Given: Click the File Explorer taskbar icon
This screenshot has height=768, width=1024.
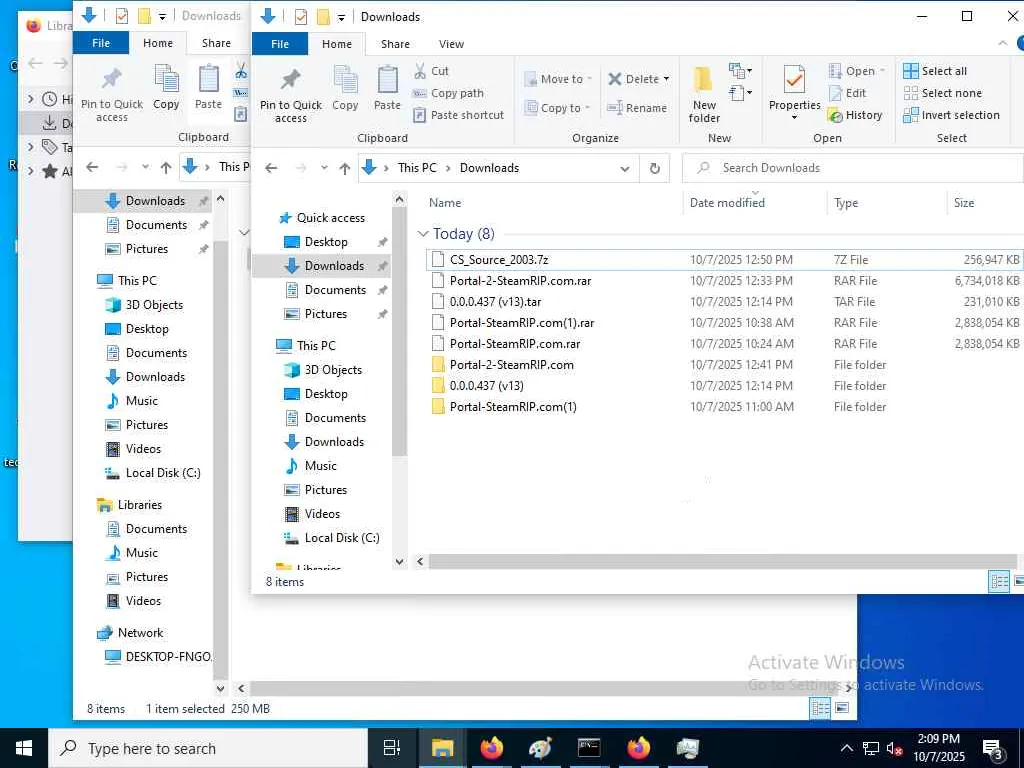Looking at the screenshot, I should (x=442, y=748).
